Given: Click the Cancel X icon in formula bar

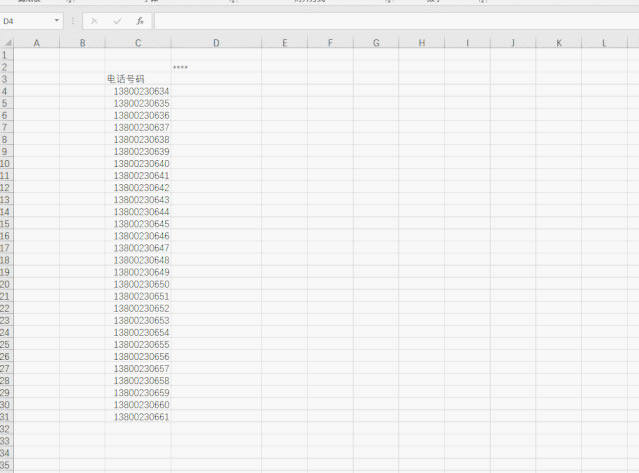Looking at the screenshot, I should click(94, 20).
